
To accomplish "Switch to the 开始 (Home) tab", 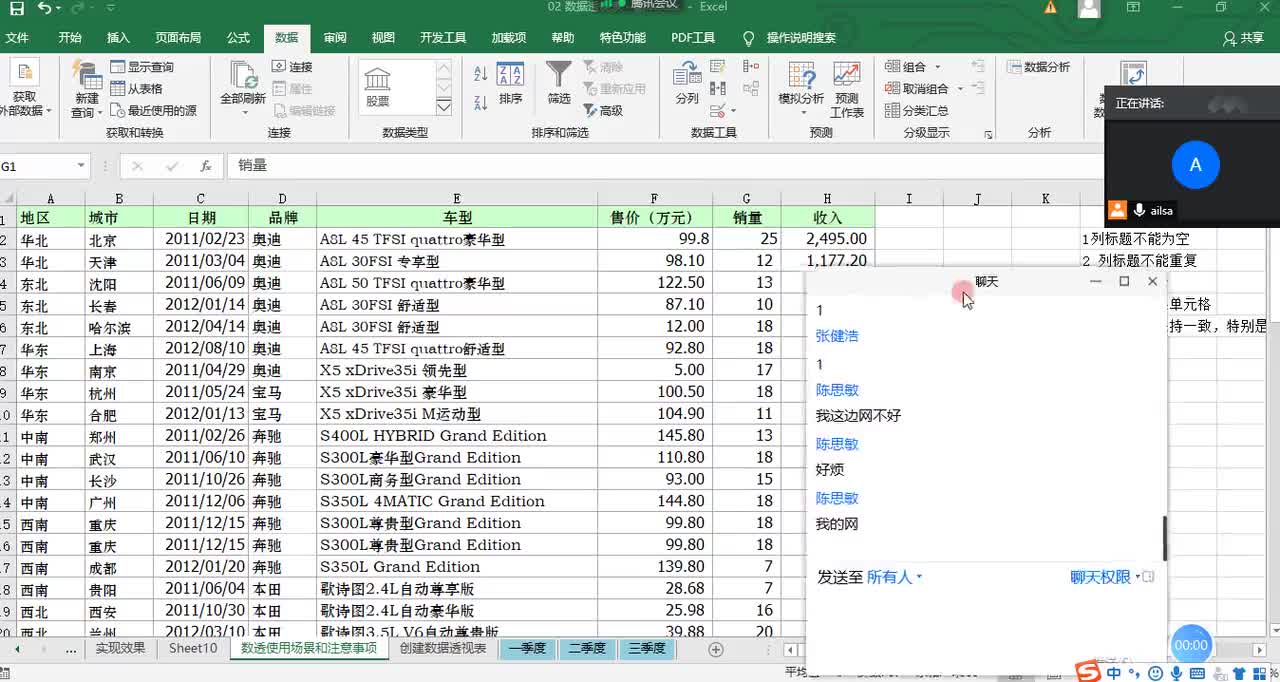I will pyautogui.click(x=70, y=38).
